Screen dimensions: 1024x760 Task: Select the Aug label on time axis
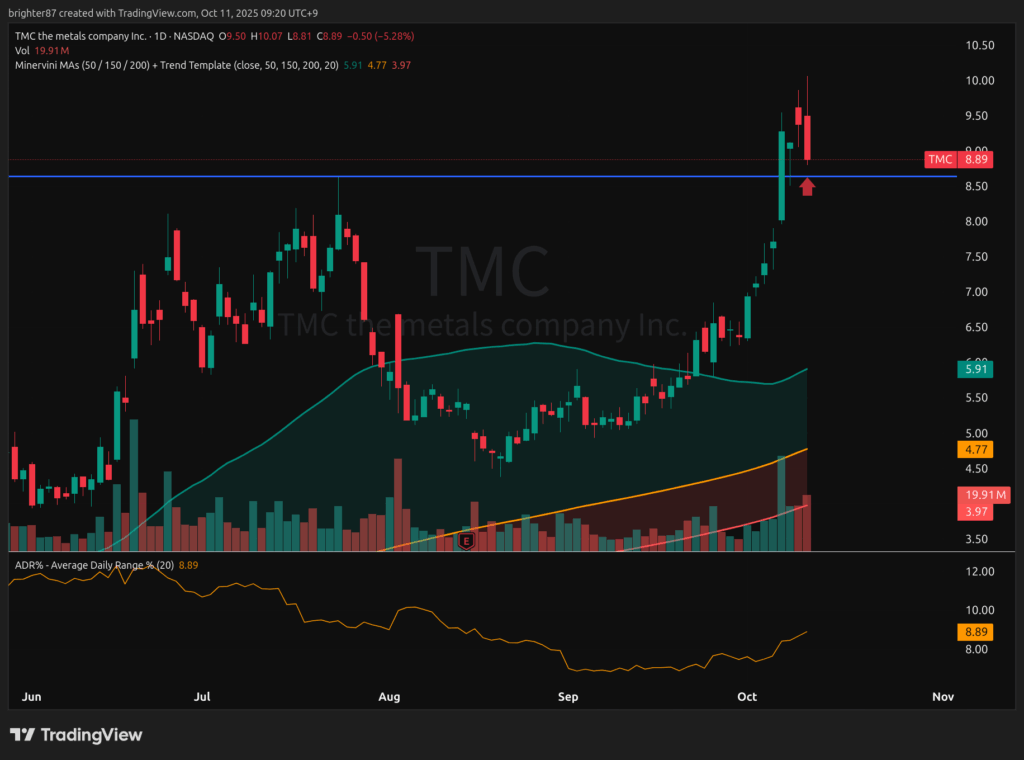[x=390, y=696]
